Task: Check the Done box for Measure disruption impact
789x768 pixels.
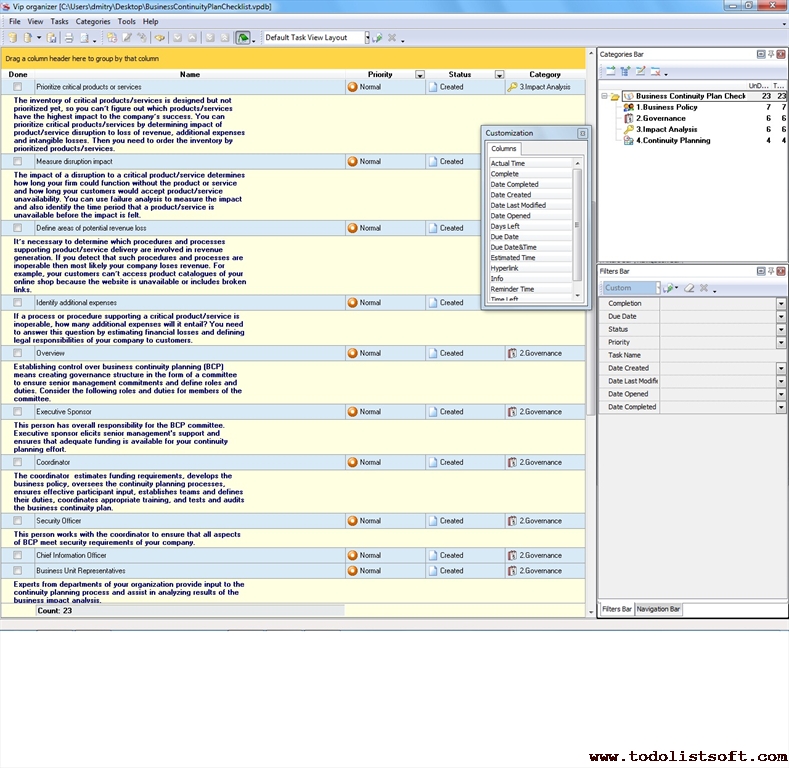Action: (x=18, y=161)
